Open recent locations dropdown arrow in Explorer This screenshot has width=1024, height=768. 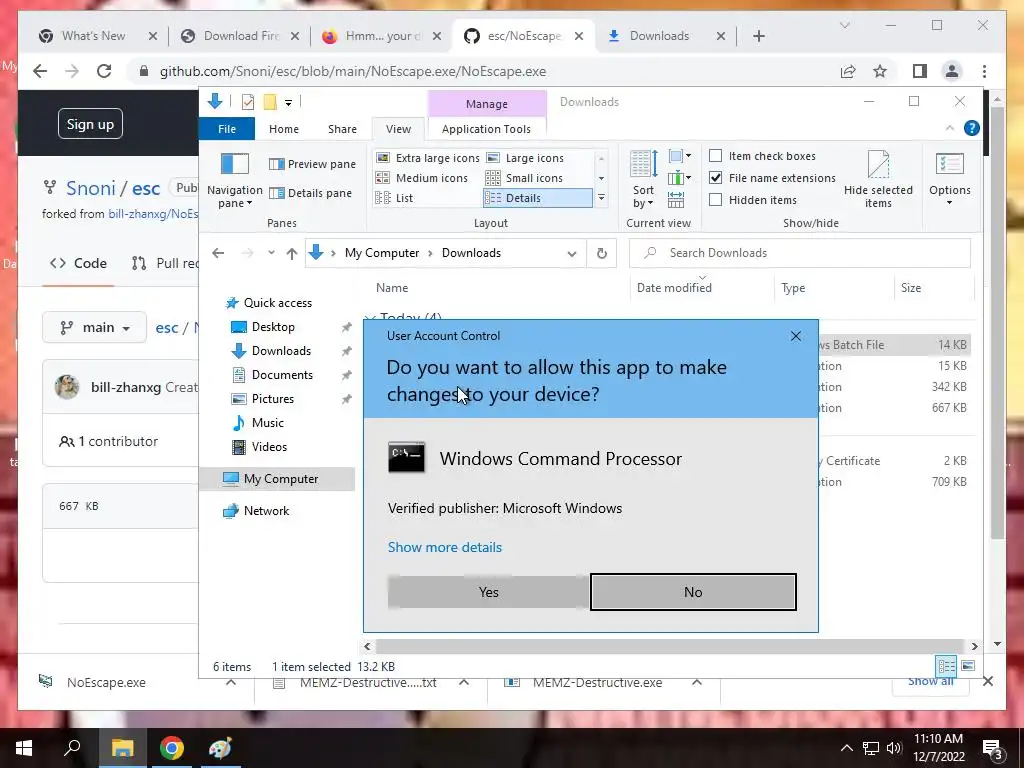tap(271, 253)
